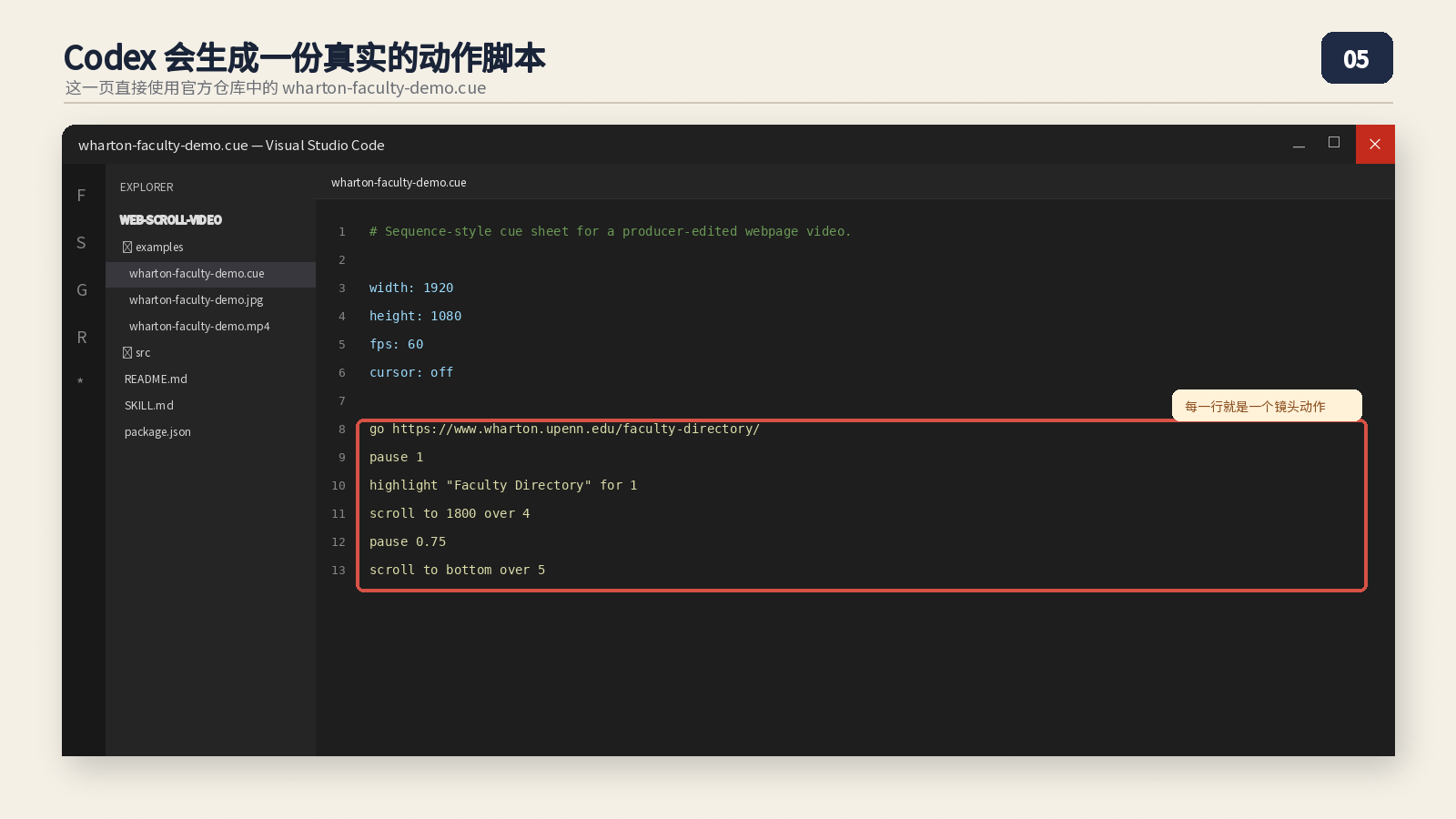Click the highlight "Faculty Directory" line
The width and height of the screenshot is (1456, 819).
[503, 486]
